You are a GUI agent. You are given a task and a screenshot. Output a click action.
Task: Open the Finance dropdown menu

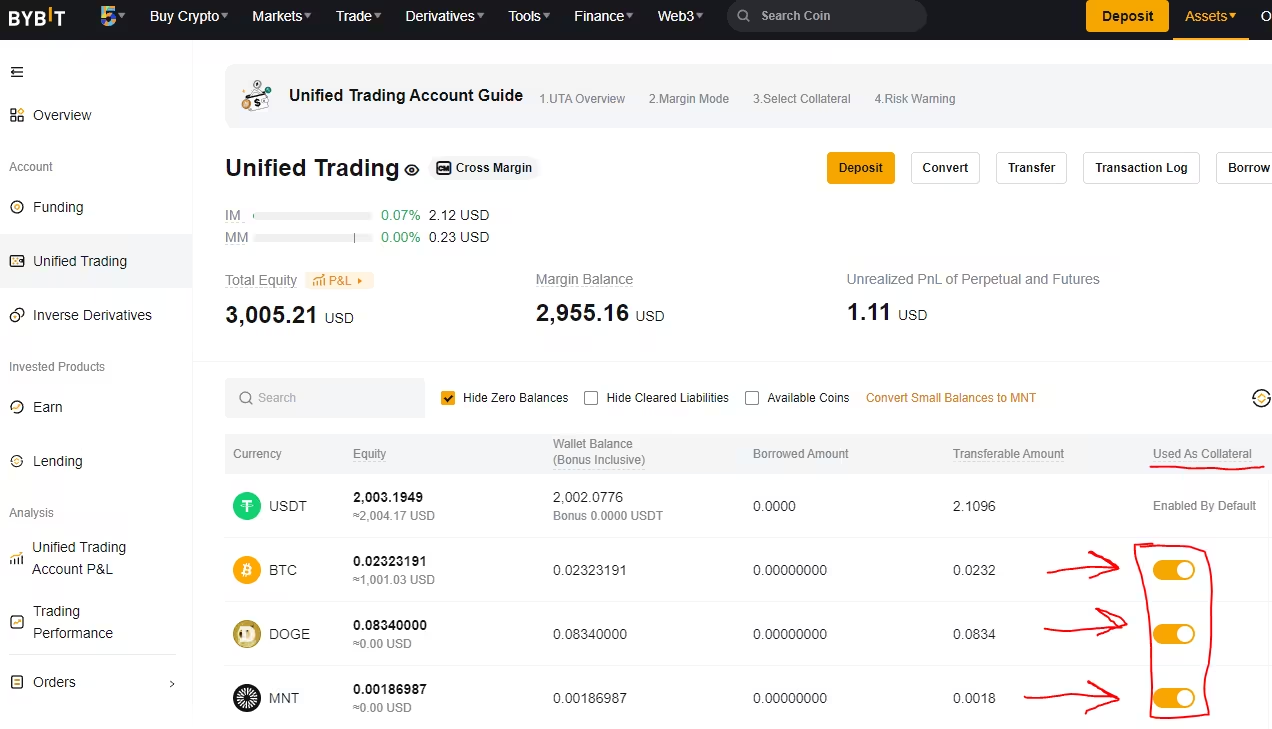[x=604, y=16]
